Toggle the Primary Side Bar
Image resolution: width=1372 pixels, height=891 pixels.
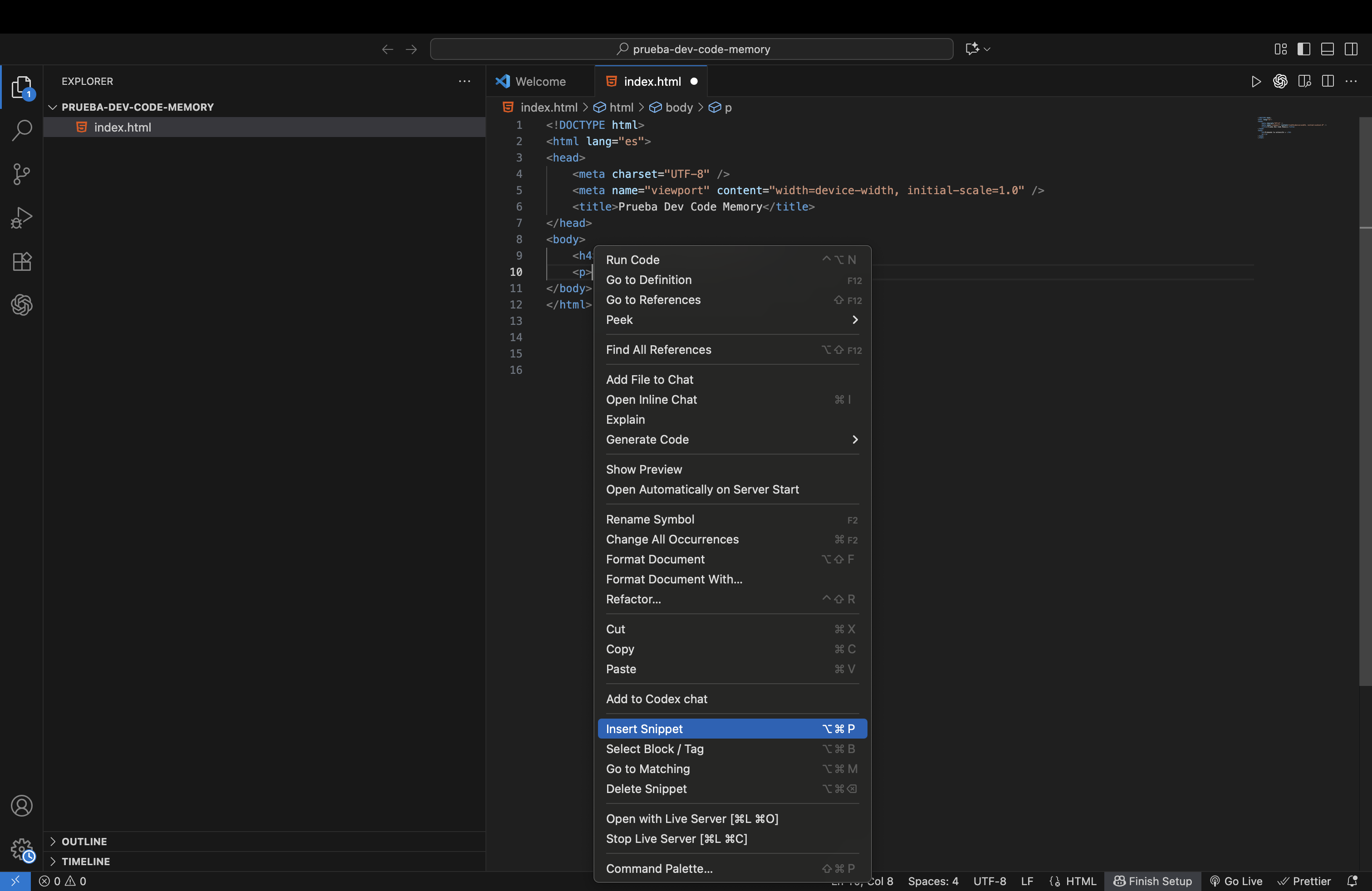1303,49
